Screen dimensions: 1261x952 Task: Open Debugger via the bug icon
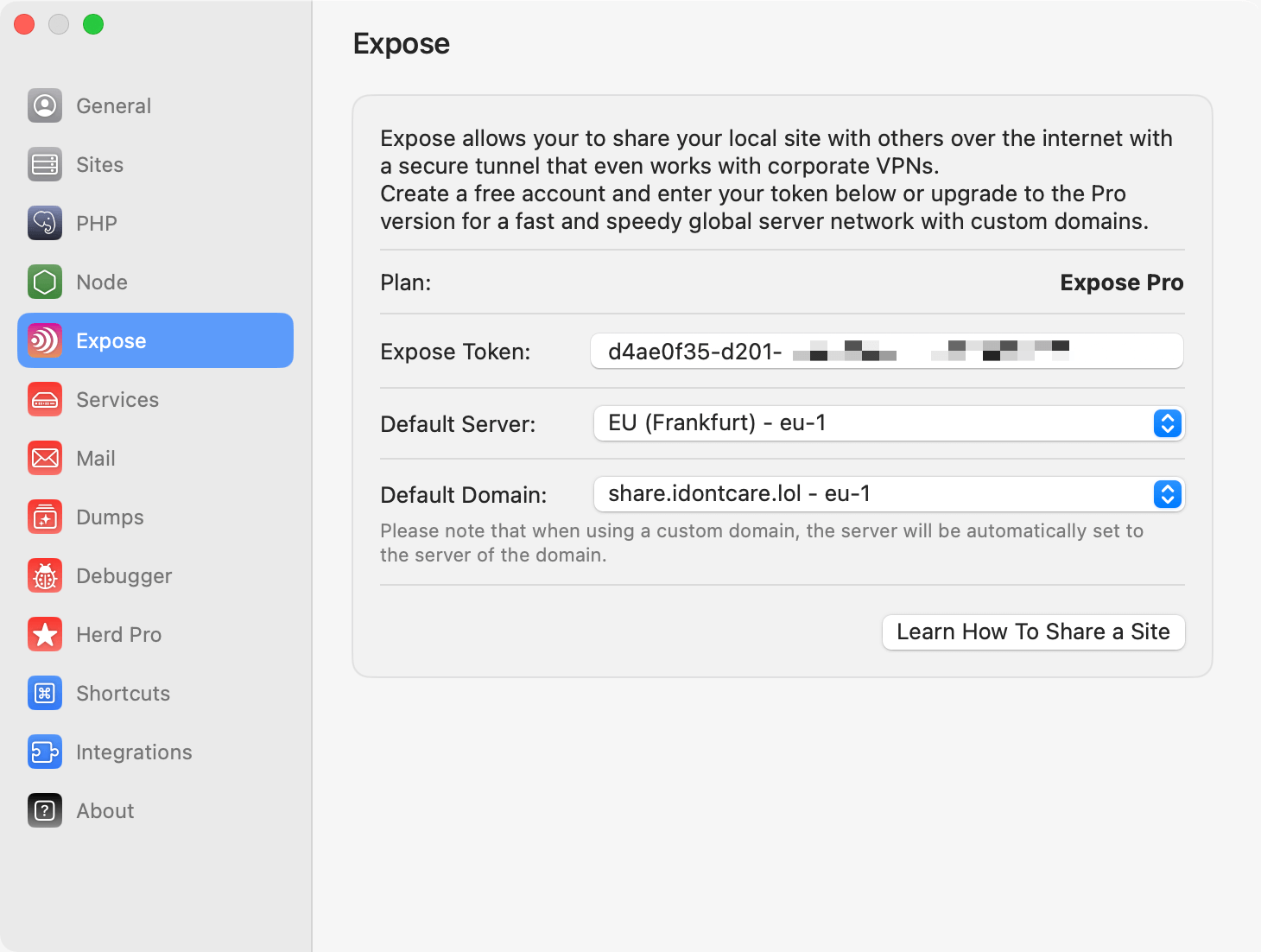(44, 575)
